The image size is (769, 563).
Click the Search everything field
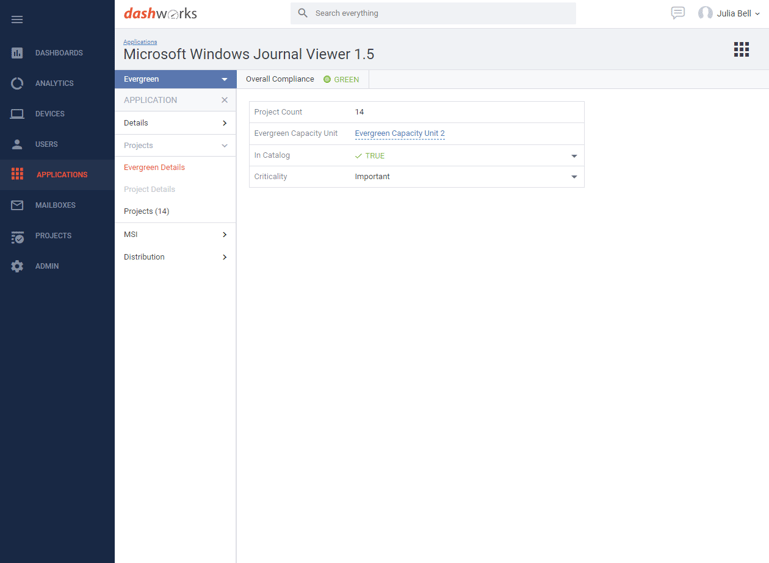(x=433, y=13)
